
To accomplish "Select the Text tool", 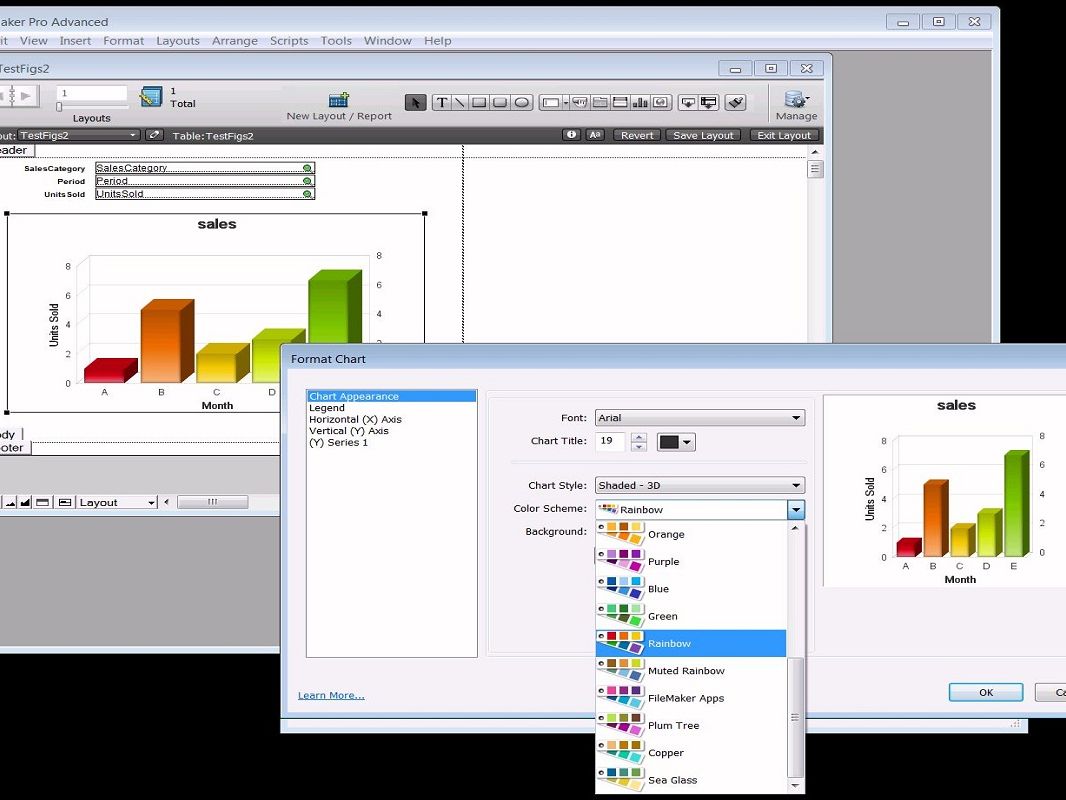I will [x=442, y=103].
